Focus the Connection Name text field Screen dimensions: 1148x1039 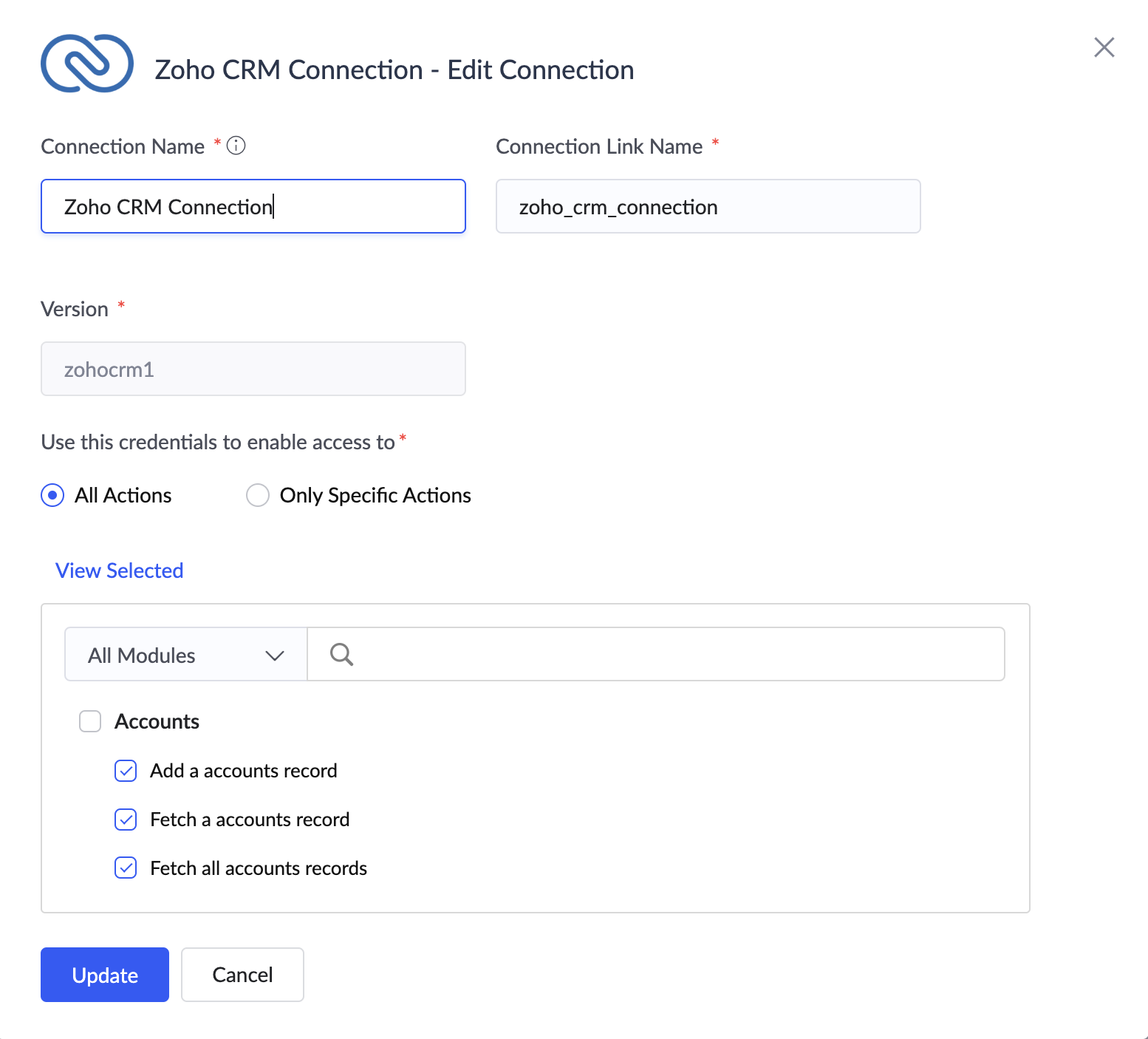pos(253,206)
